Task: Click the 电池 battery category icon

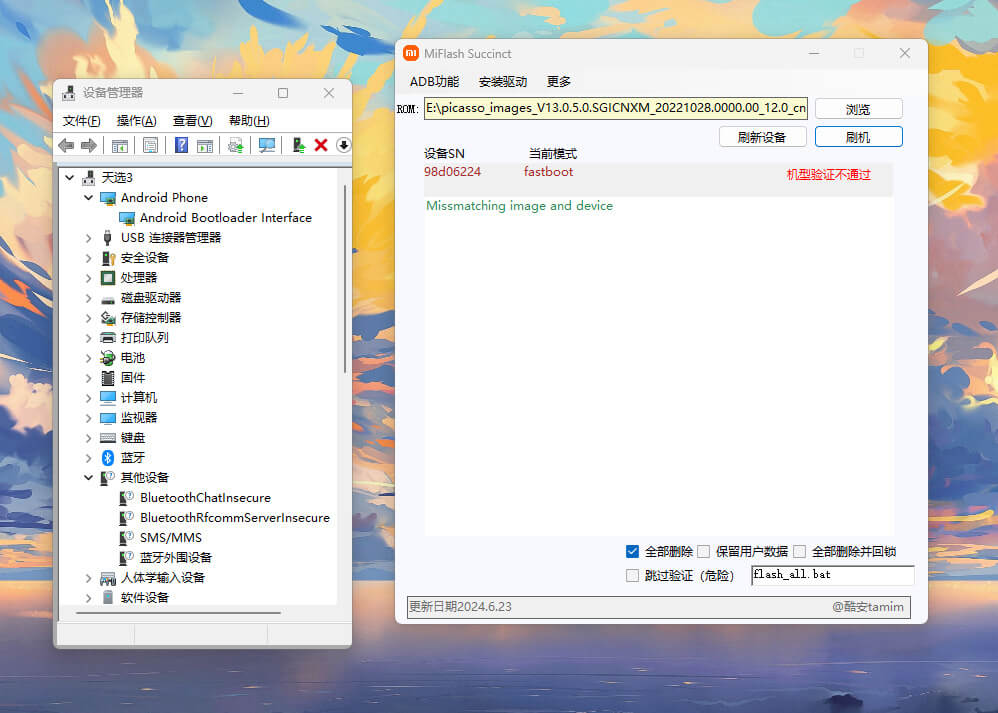Action: 108,358
